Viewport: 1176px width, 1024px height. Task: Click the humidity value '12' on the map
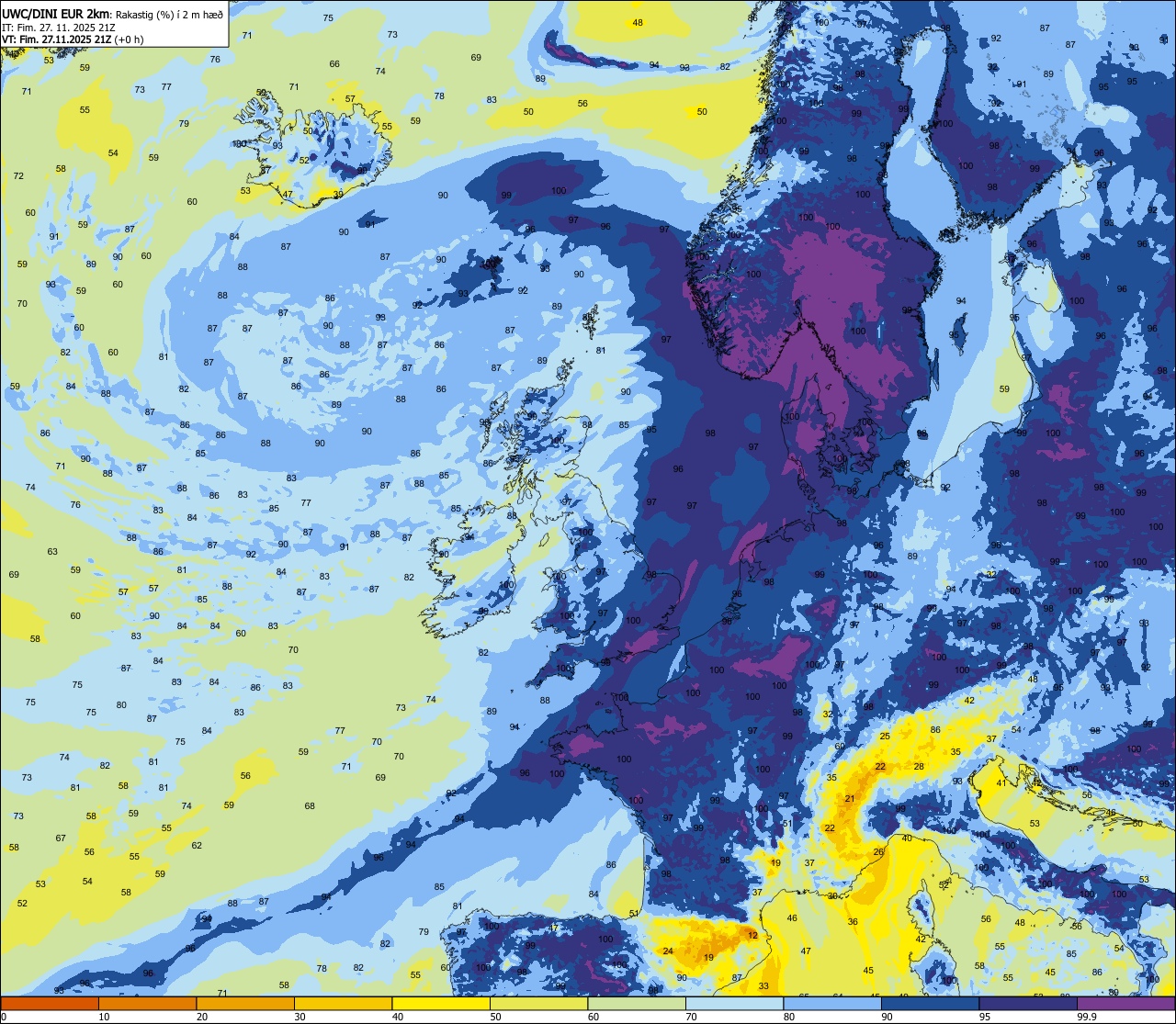(752, 935)
